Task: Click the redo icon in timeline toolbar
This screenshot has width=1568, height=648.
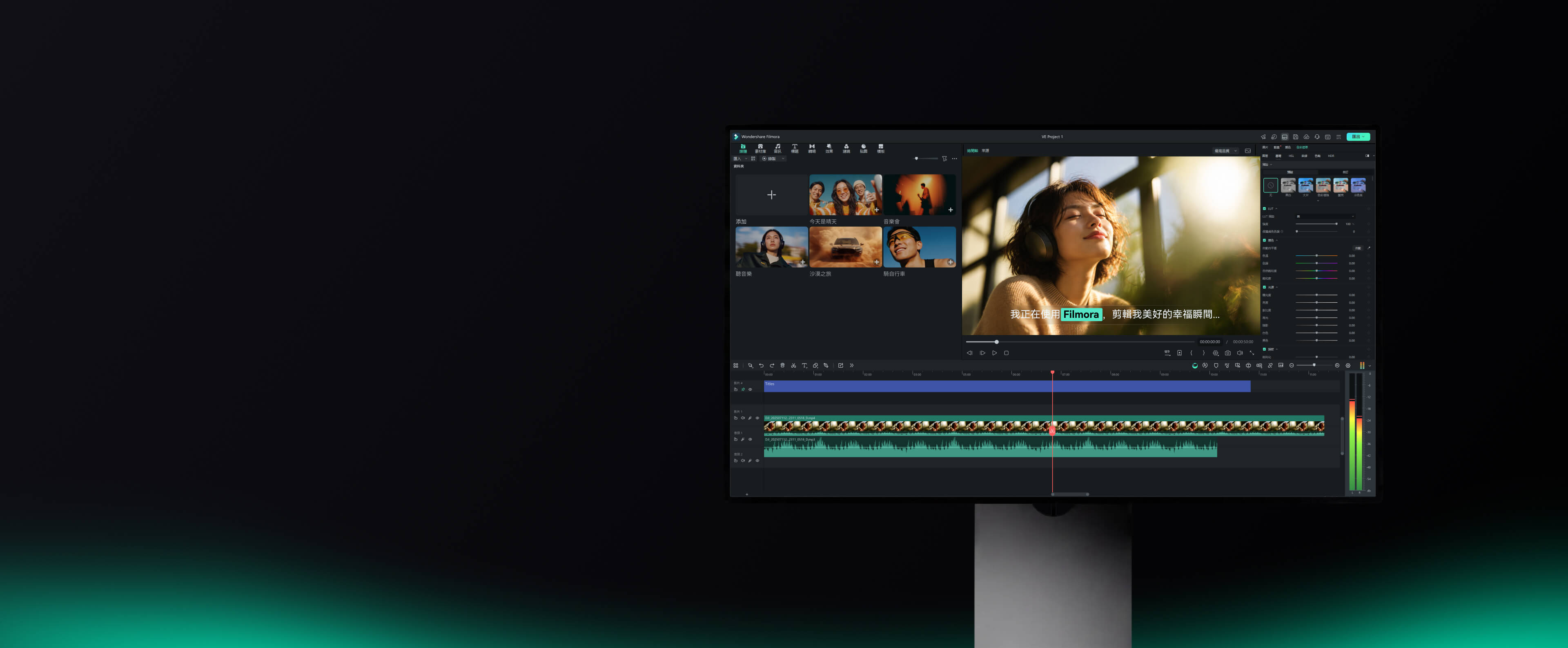Action: tap(772, 365)
